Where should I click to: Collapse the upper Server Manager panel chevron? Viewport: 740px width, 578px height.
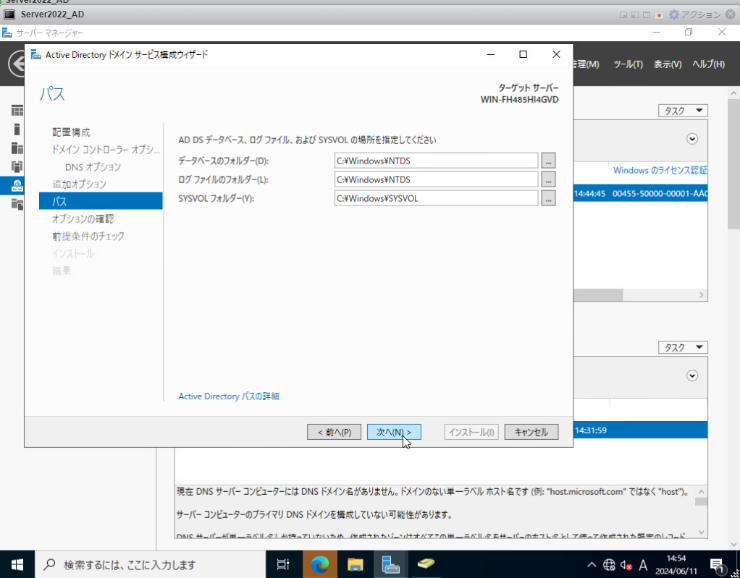click(x=692, y=139)
